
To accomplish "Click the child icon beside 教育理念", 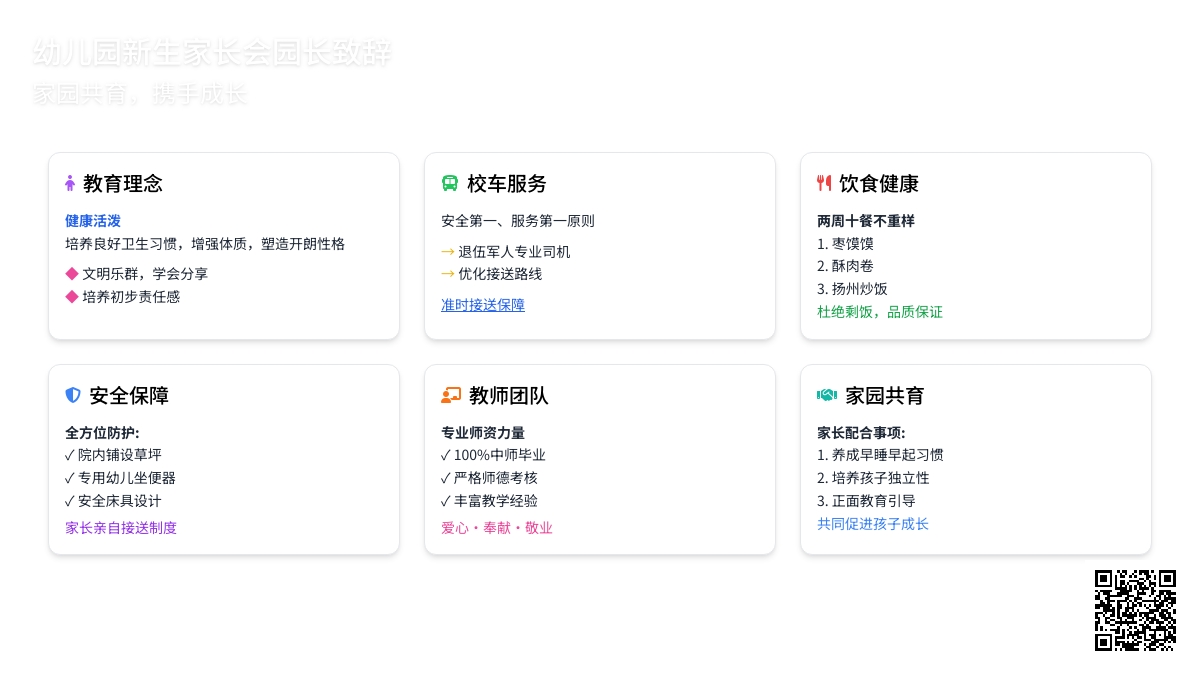I will coord(70,183).
